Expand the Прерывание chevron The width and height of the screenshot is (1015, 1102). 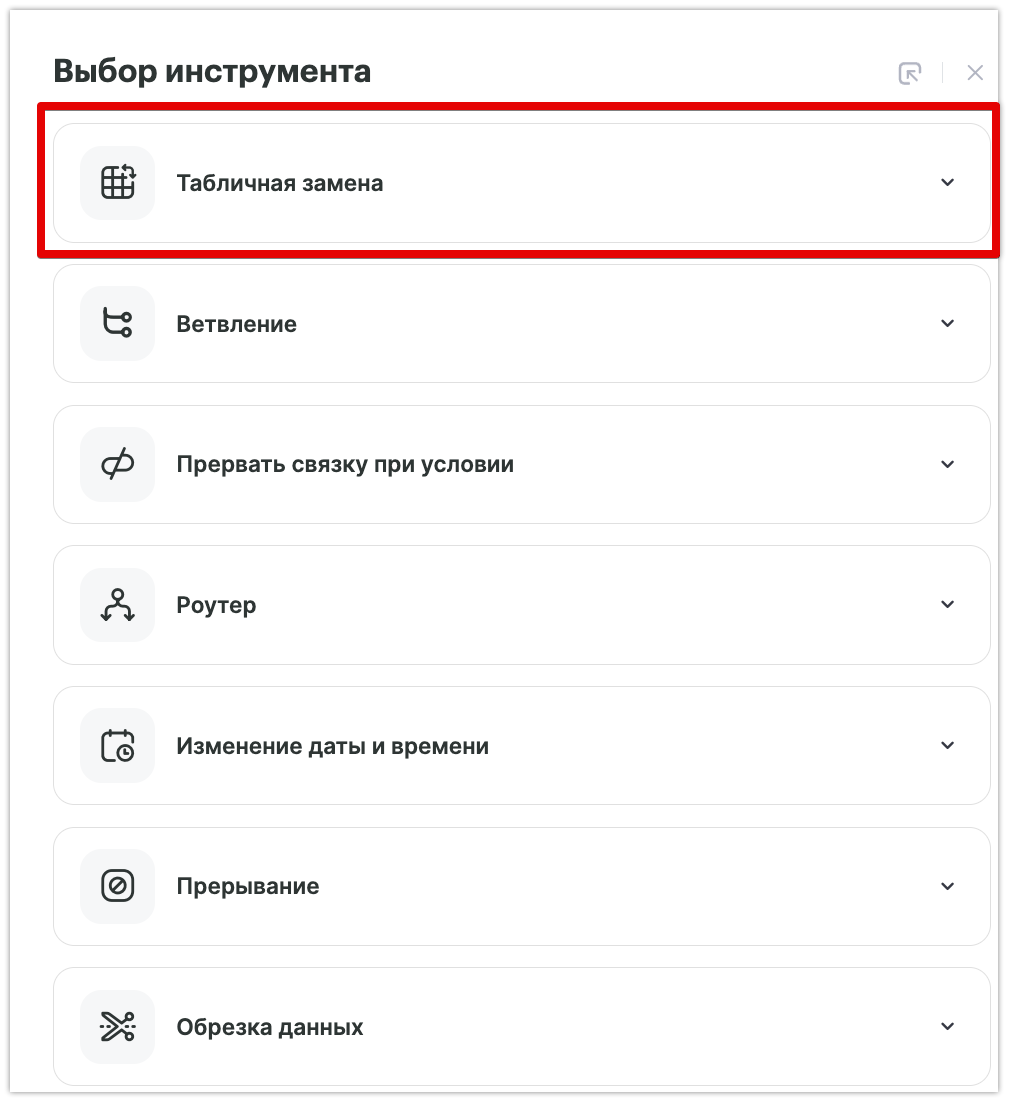[948, 886]
